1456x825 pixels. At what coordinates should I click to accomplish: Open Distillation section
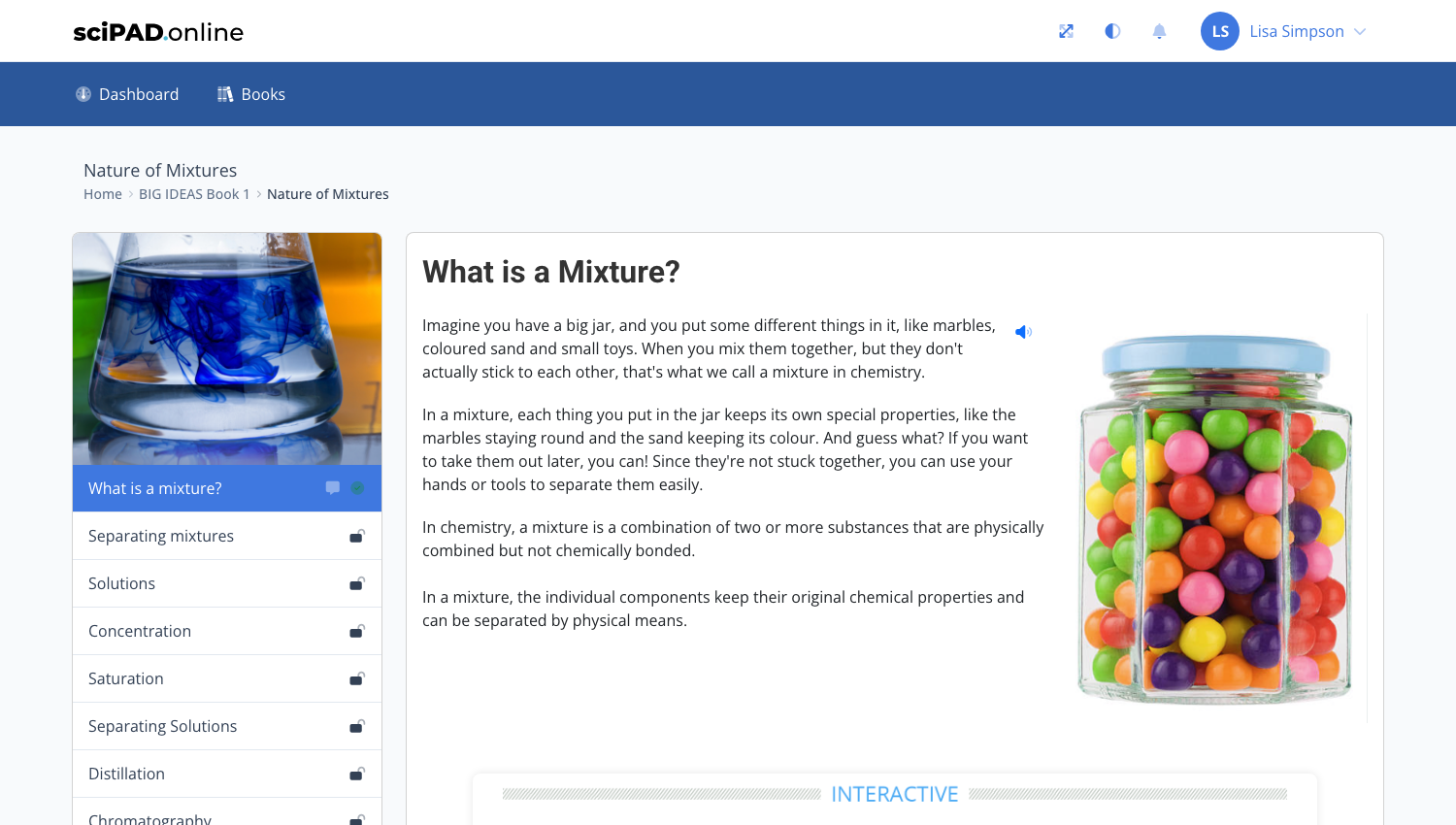227,774
